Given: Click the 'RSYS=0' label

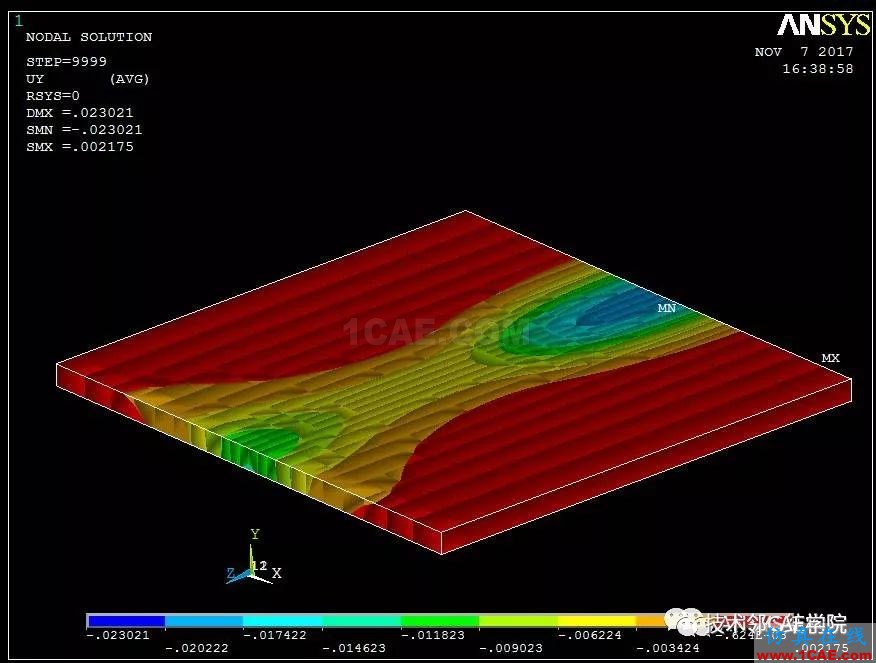Looking at the screenshot, I should (x=53, y=96).
